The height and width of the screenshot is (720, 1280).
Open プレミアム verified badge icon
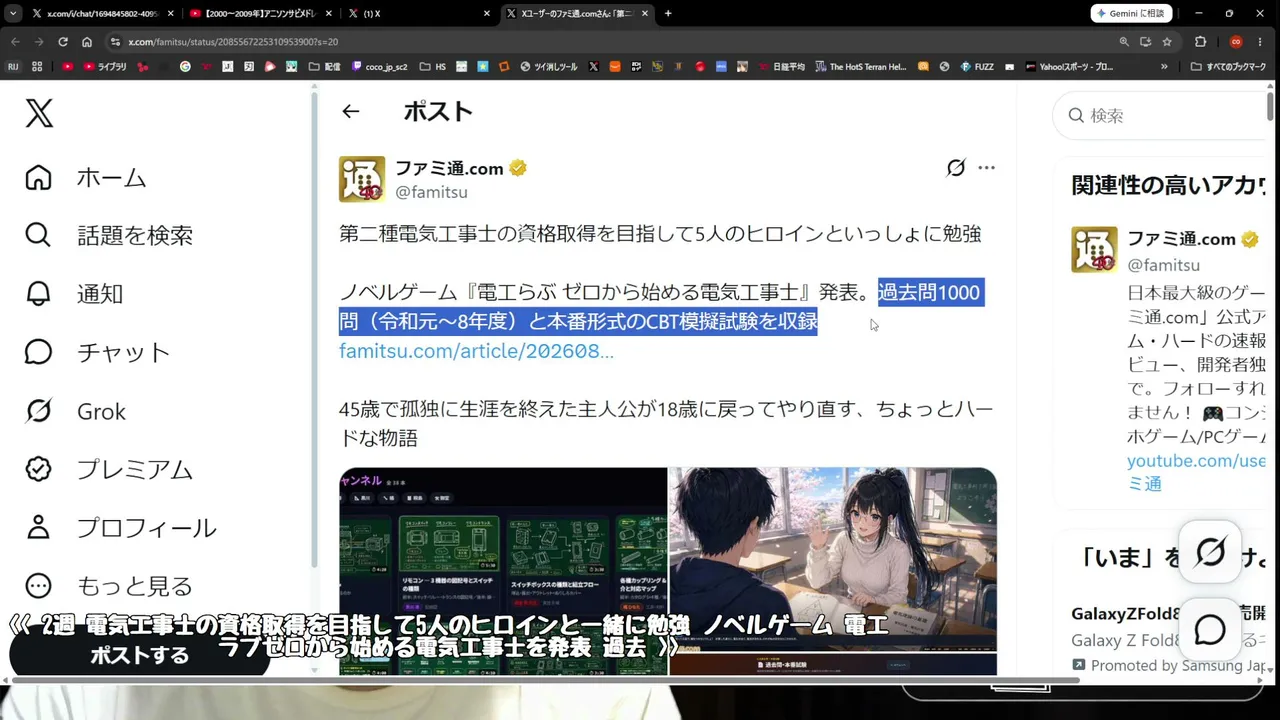(x=38, y=469)
